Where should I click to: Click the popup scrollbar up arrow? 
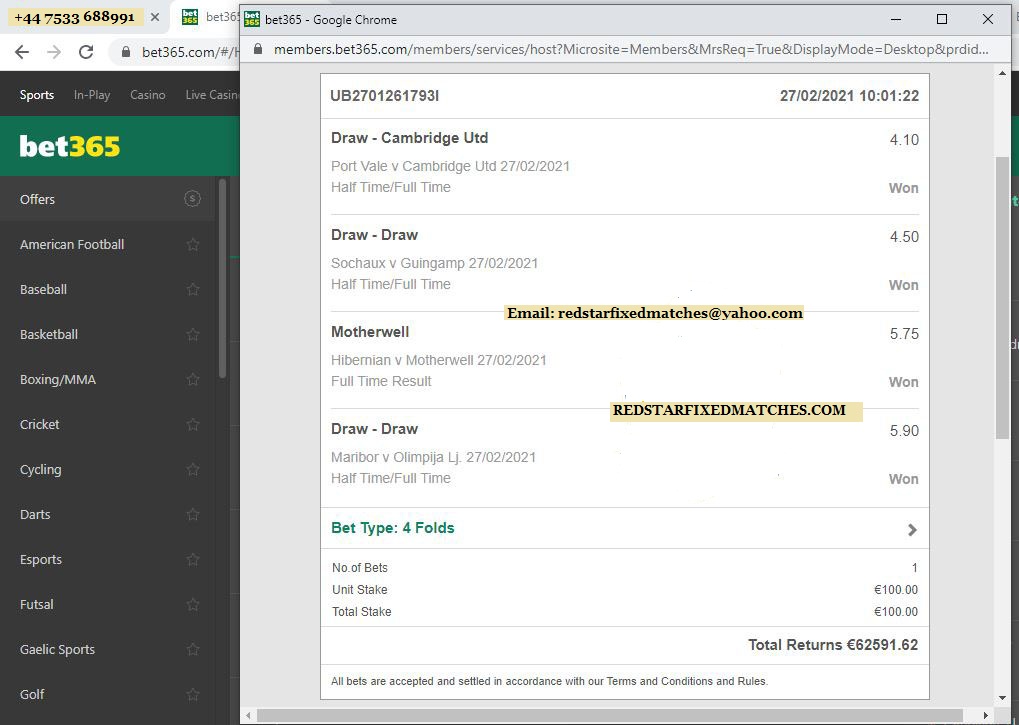click(1001, 73)
